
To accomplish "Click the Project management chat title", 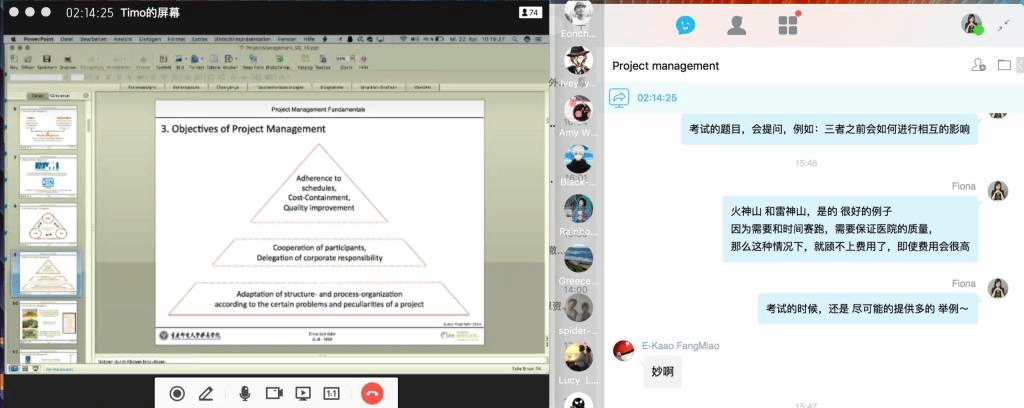I will tap(666, 66).
